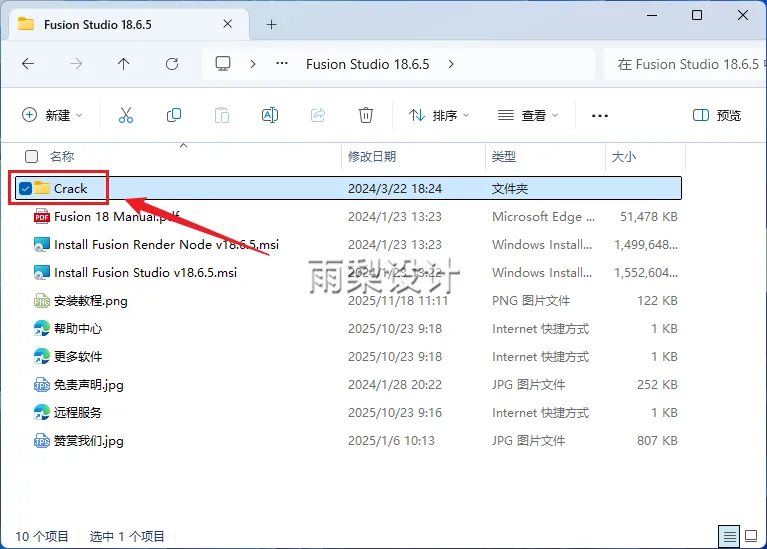Click the Cut scissors icon
This screenshot has width=767, height=549.
126,115
